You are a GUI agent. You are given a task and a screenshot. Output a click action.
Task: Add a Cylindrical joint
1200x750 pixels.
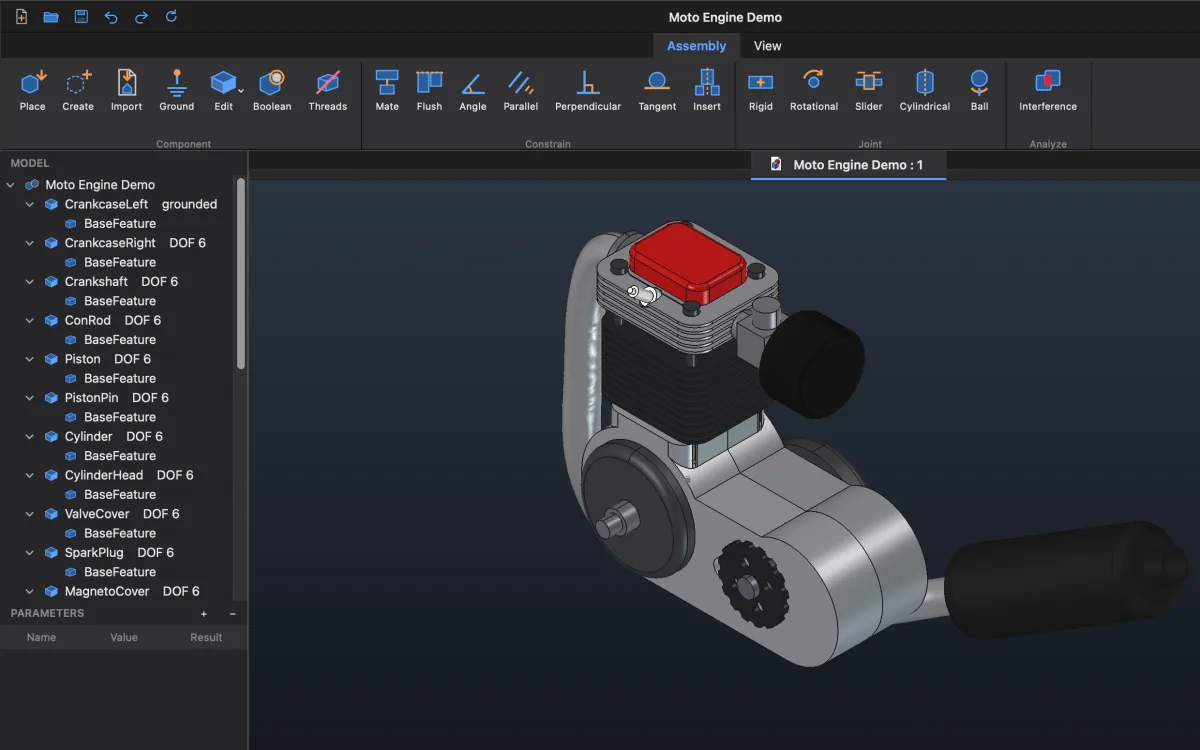[925, 91]
